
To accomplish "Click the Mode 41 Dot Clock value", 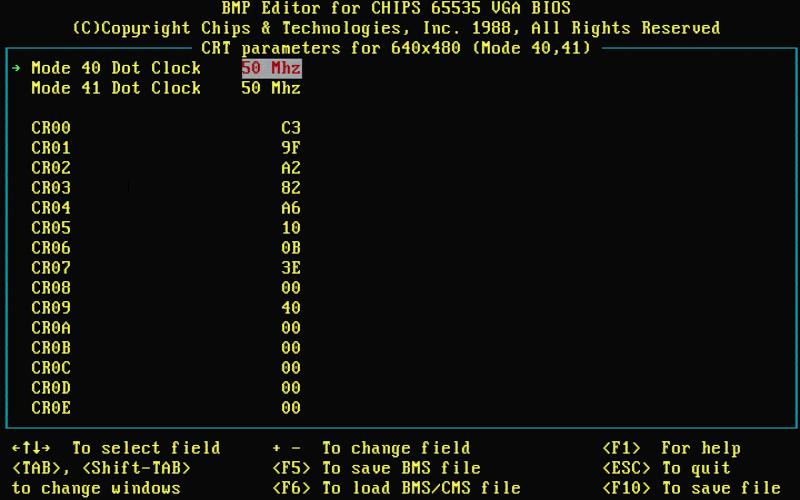I will (x=271, y=88).
